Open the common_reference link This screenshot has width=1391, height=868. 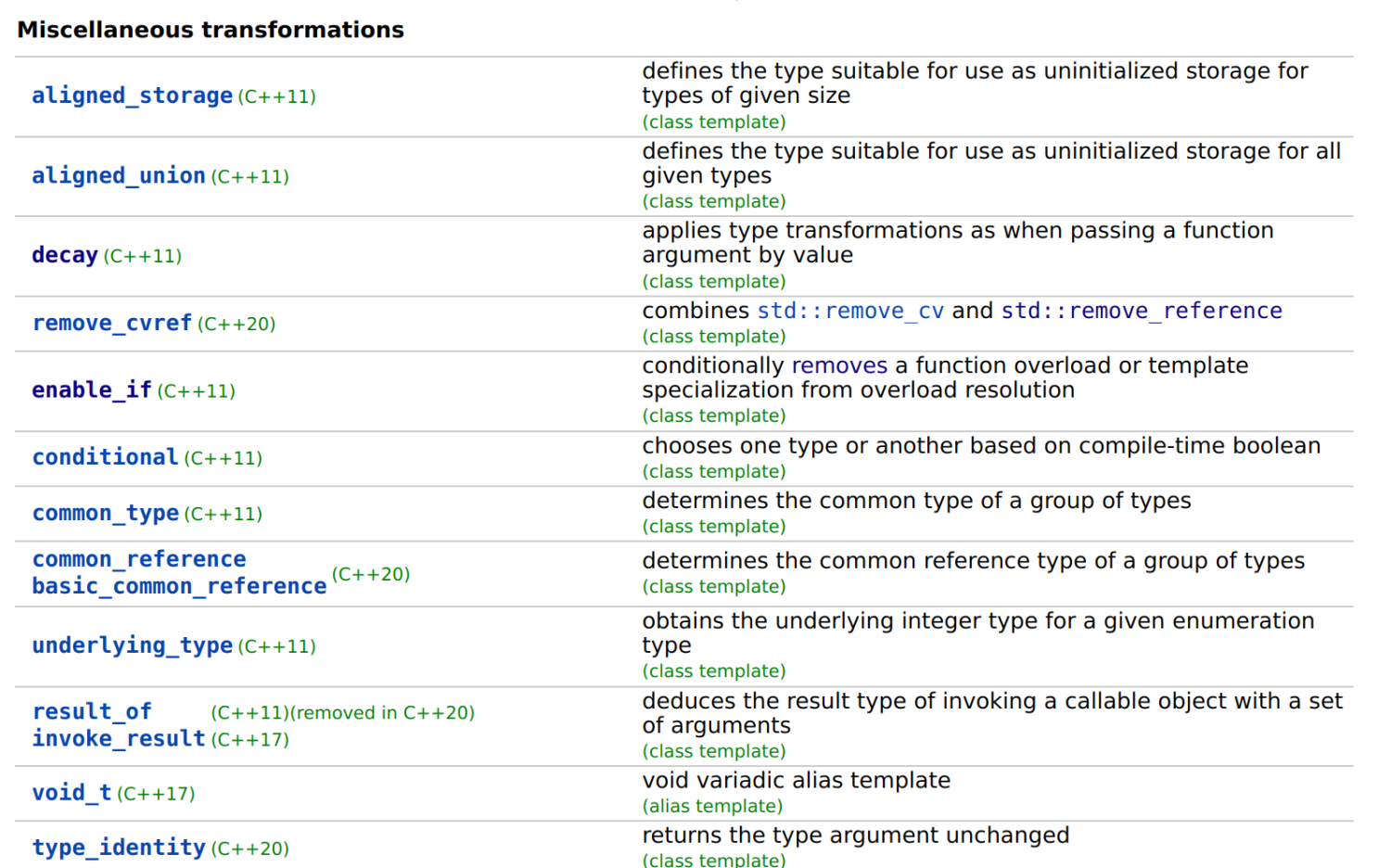point(139,559)
